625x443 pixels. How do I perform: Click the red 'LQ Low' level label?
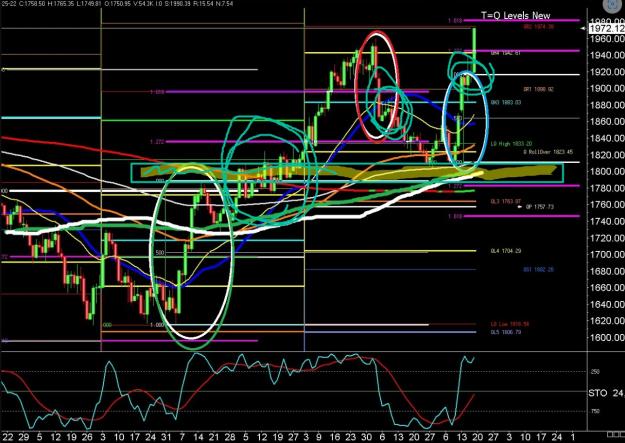pyautogui.click(x=510, y=324)
